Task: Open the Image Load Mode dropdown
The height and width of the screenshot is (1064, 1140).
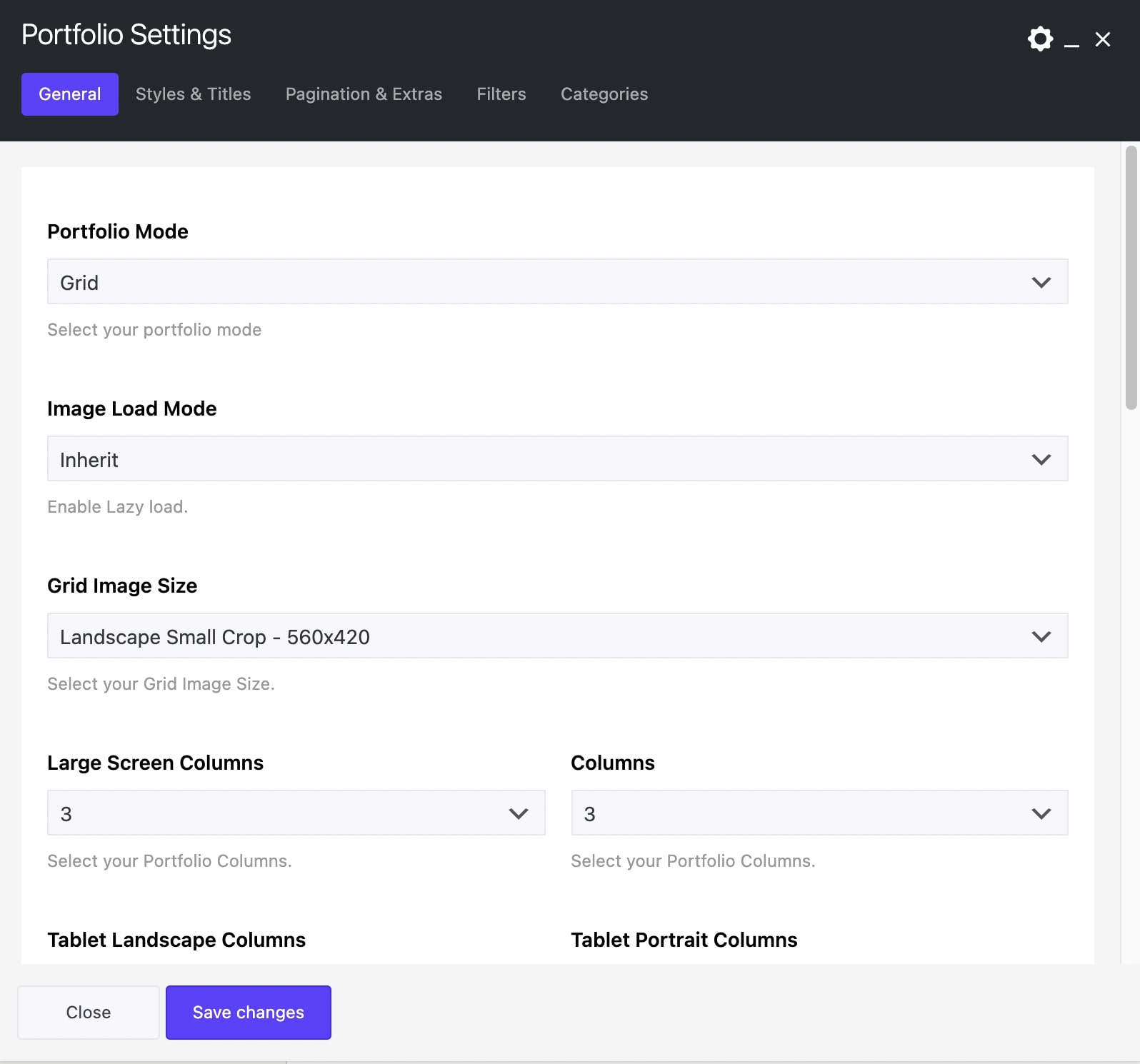Action: click(557, 459)
